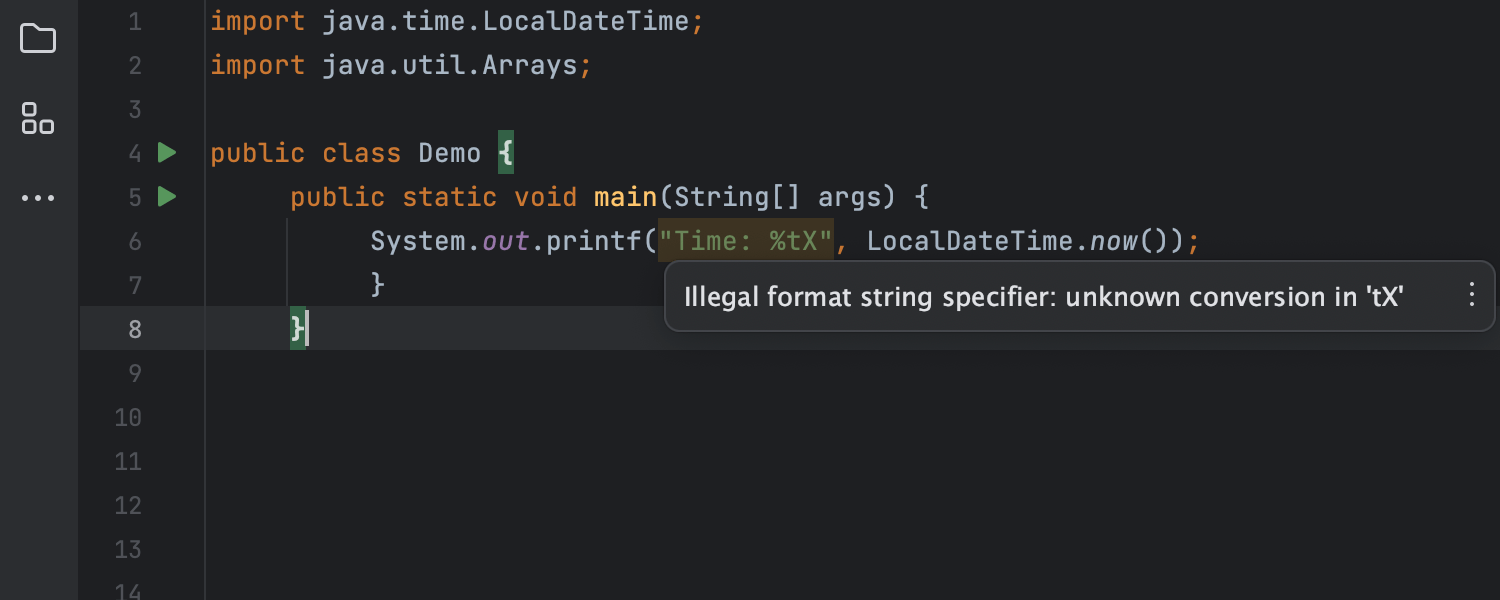Run the main method from gutter

click(166, 196)
